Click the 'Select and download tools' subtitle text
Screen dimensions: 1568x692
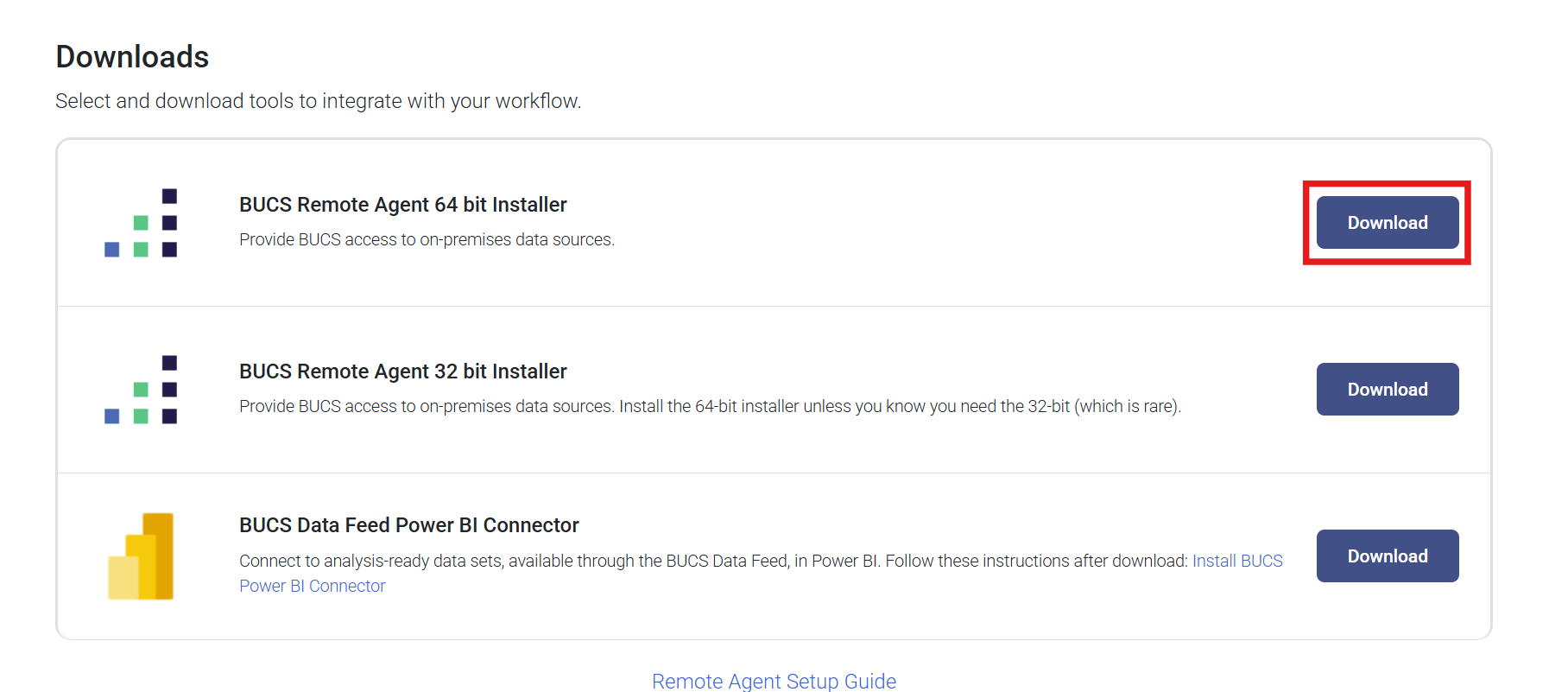pos(318,101)
